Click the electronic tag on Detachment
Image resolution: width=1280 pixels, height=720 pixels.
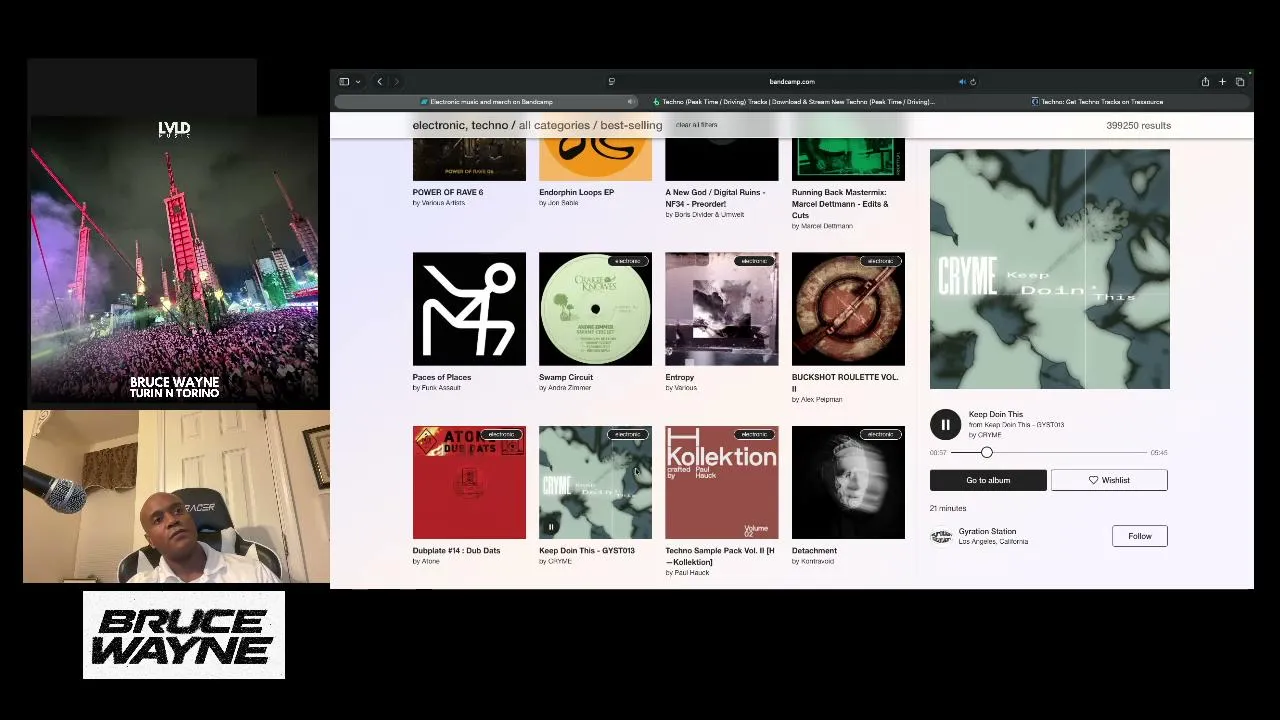pos(881,435)
